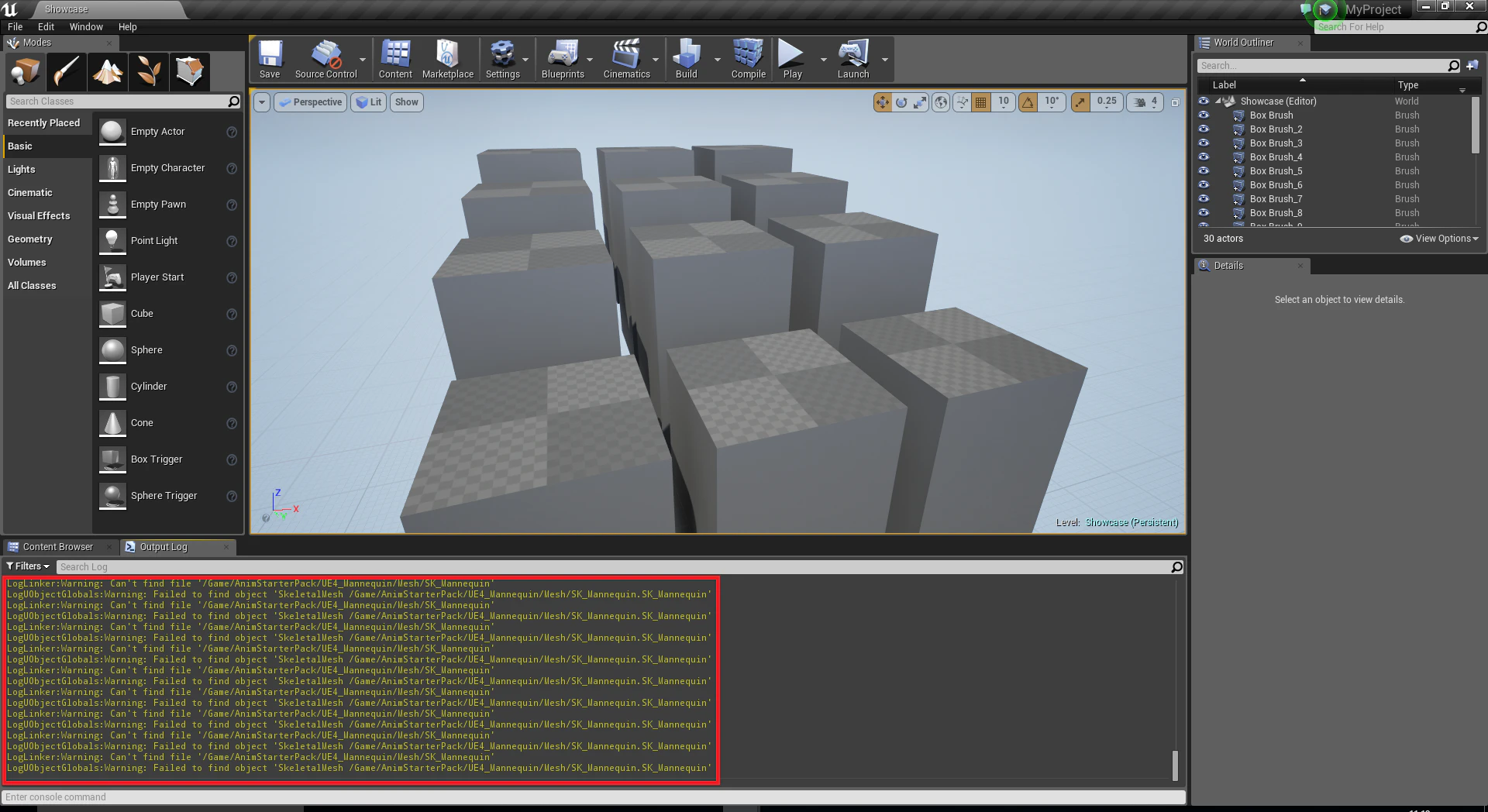The height and width of the screenshot is (812, 1488).
Task: Switch to Landscape mode icon
Action: tap(108, 72)
